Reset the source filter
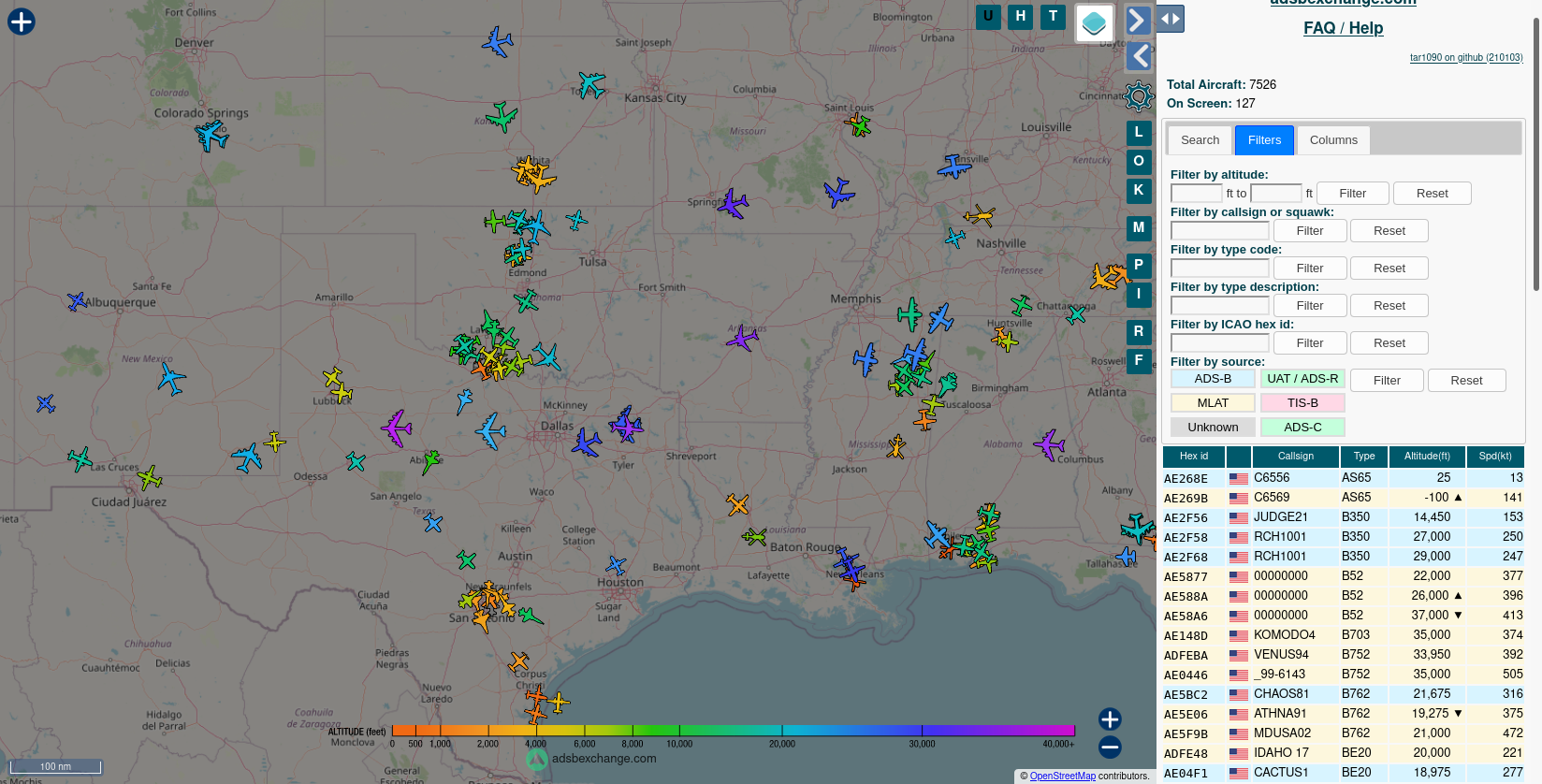The width and height of the screenshot is (1542, 784). point(1466,381)
